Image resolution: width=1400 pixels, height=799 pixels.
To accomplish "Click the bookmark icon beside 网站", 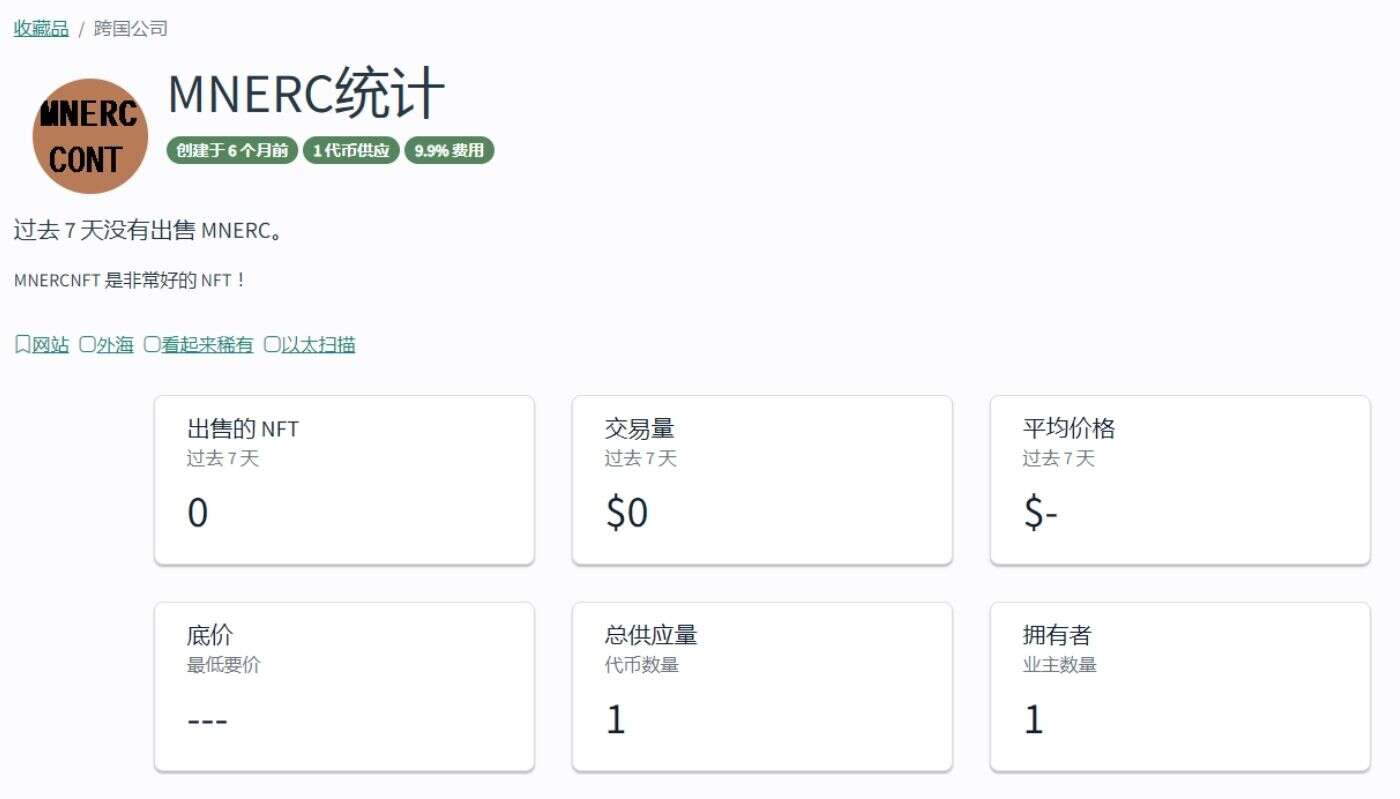I will point(20,344).
